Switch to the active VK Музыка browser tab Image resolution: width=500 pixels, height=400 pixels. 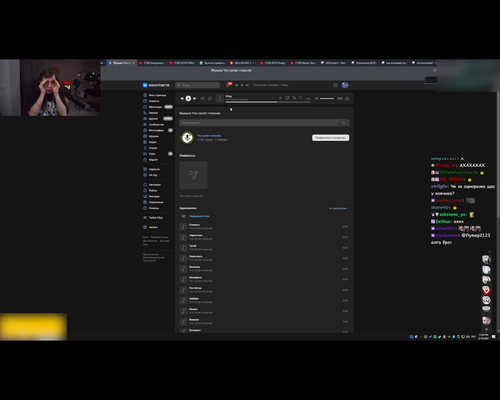121,63
